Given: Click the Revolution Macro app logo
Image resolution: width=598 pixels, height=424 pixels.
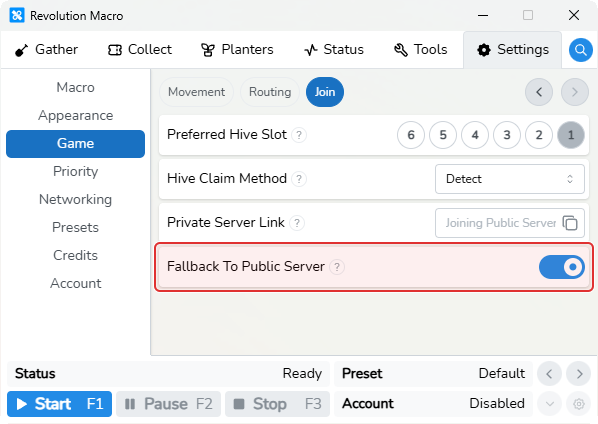Looking at the screenshot, I should pyautogui.click(x=17, y=16).
